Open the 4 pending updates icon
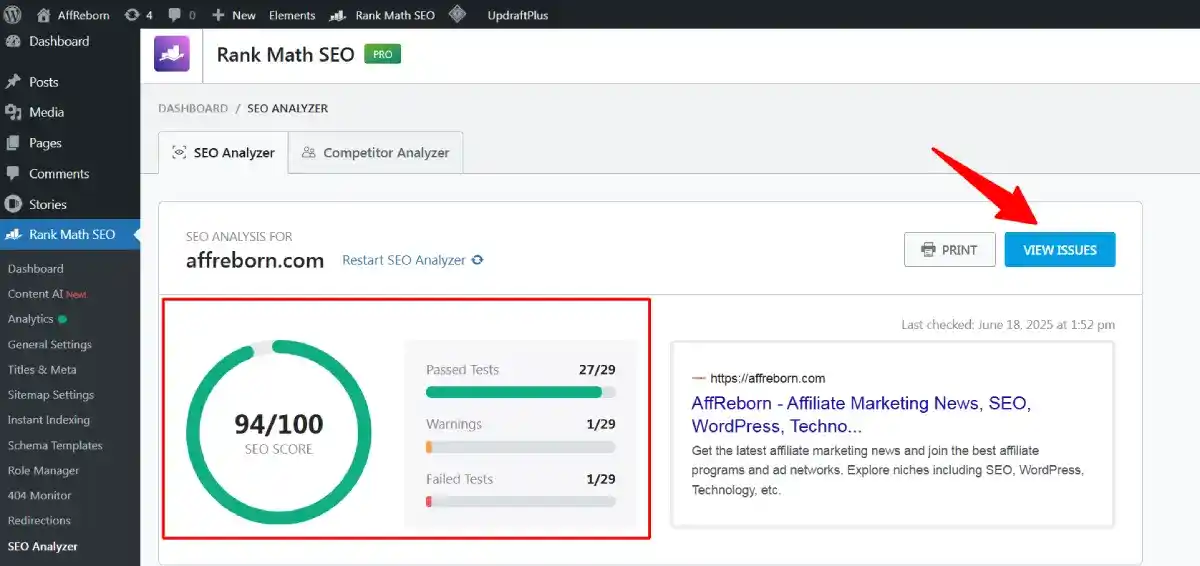 click(x=139, y=15)
